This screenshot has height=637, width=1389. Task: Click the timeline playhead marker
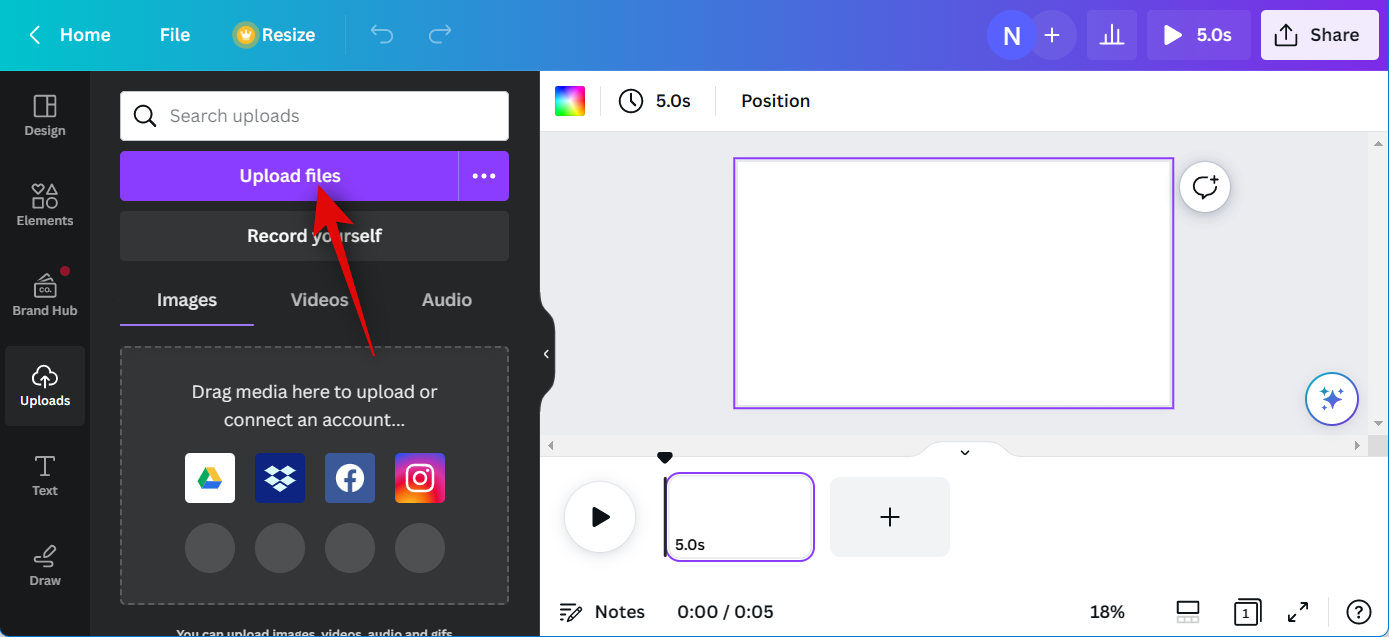[665, 458]
